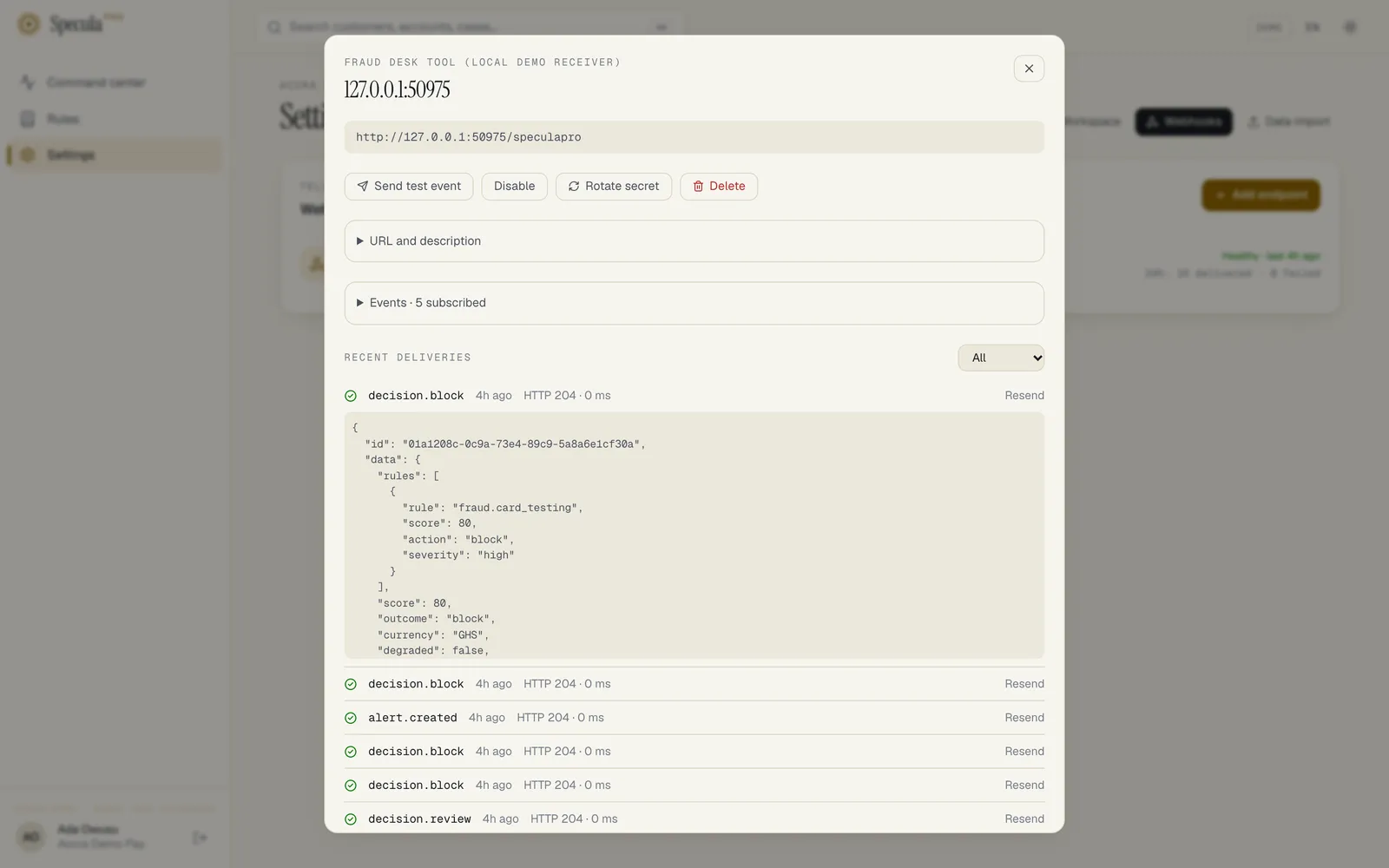Viewport: 1389px width, 868px height.
Task: Switch to the Webhooks tab in background
Action: click(1183, 122)
